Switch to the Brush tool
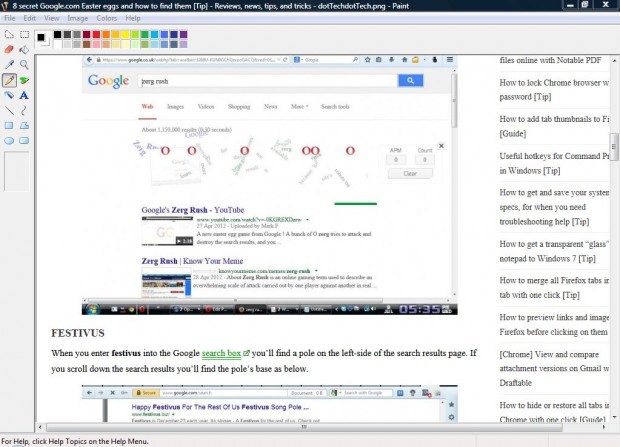The image size is (620, 447). tap(25, 80)
